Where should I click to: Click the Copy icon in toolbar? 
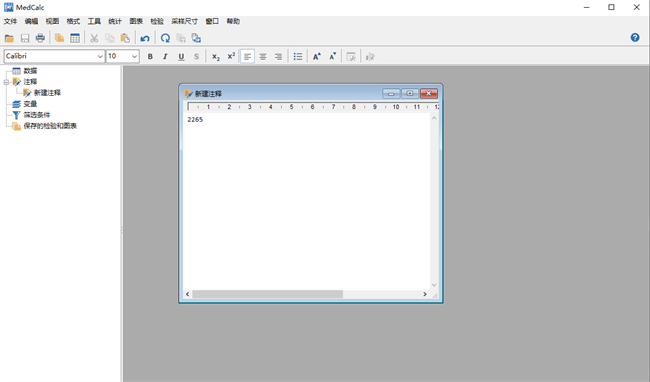pyautogui.click(x=109, y=38)
